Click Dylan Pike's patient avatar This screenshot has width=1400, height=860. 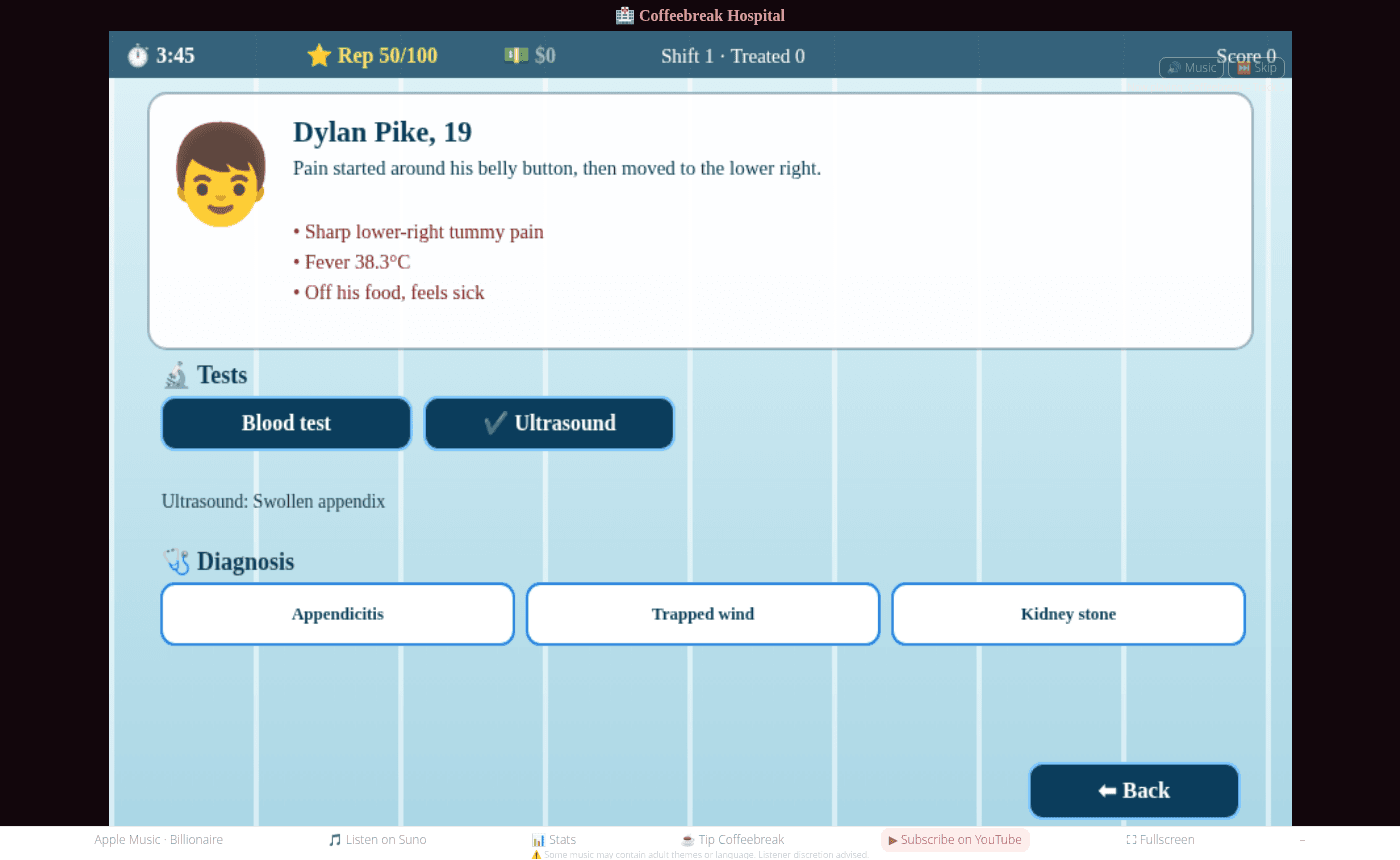click(x=221, y=174)
